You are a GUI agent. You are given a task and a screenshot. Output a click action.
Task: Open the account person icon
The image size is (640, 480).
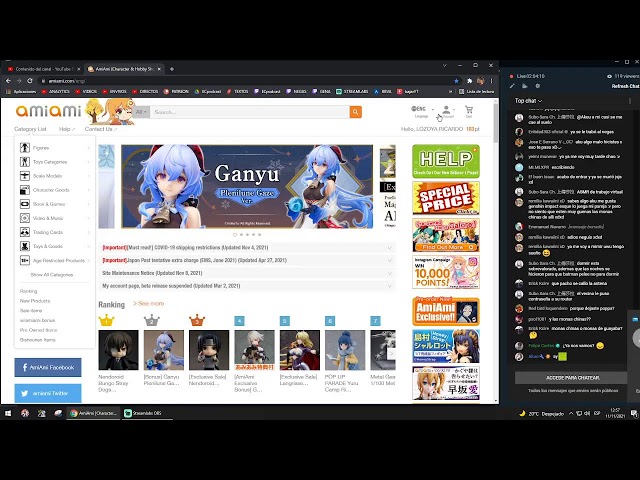click(x=446, y=109)
